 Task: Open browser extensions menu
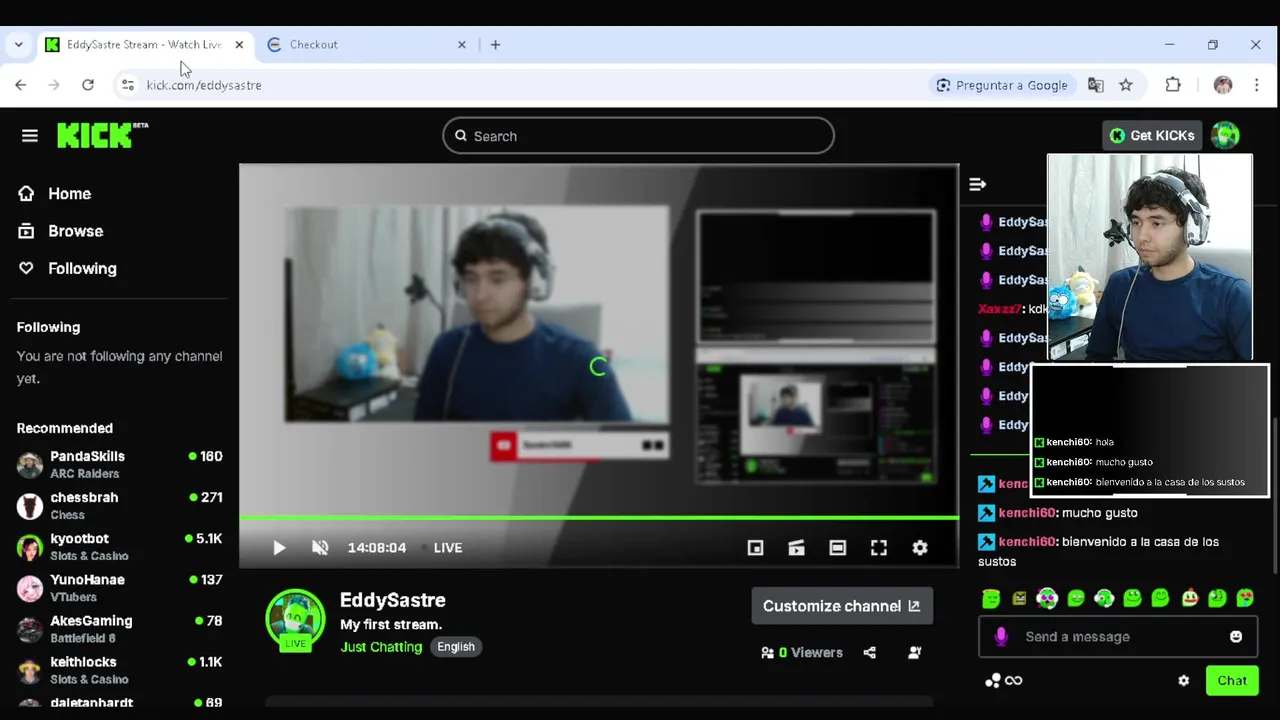pos(1174,85)
